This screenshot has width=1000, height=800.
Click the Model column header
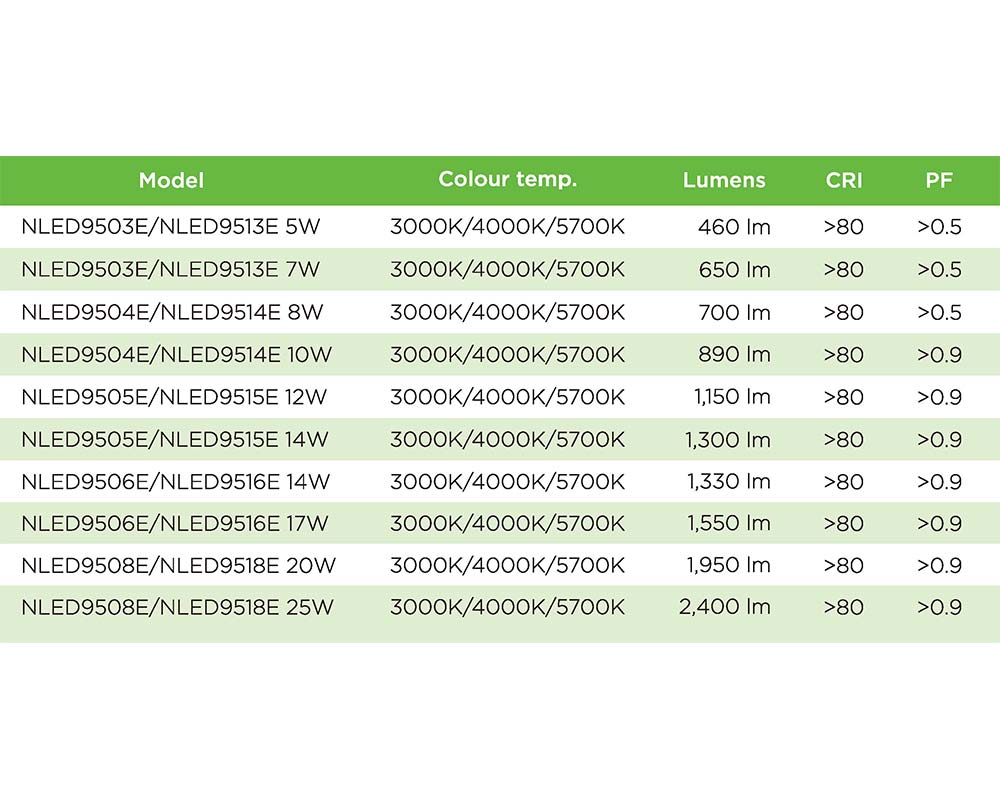click(171, 181)
